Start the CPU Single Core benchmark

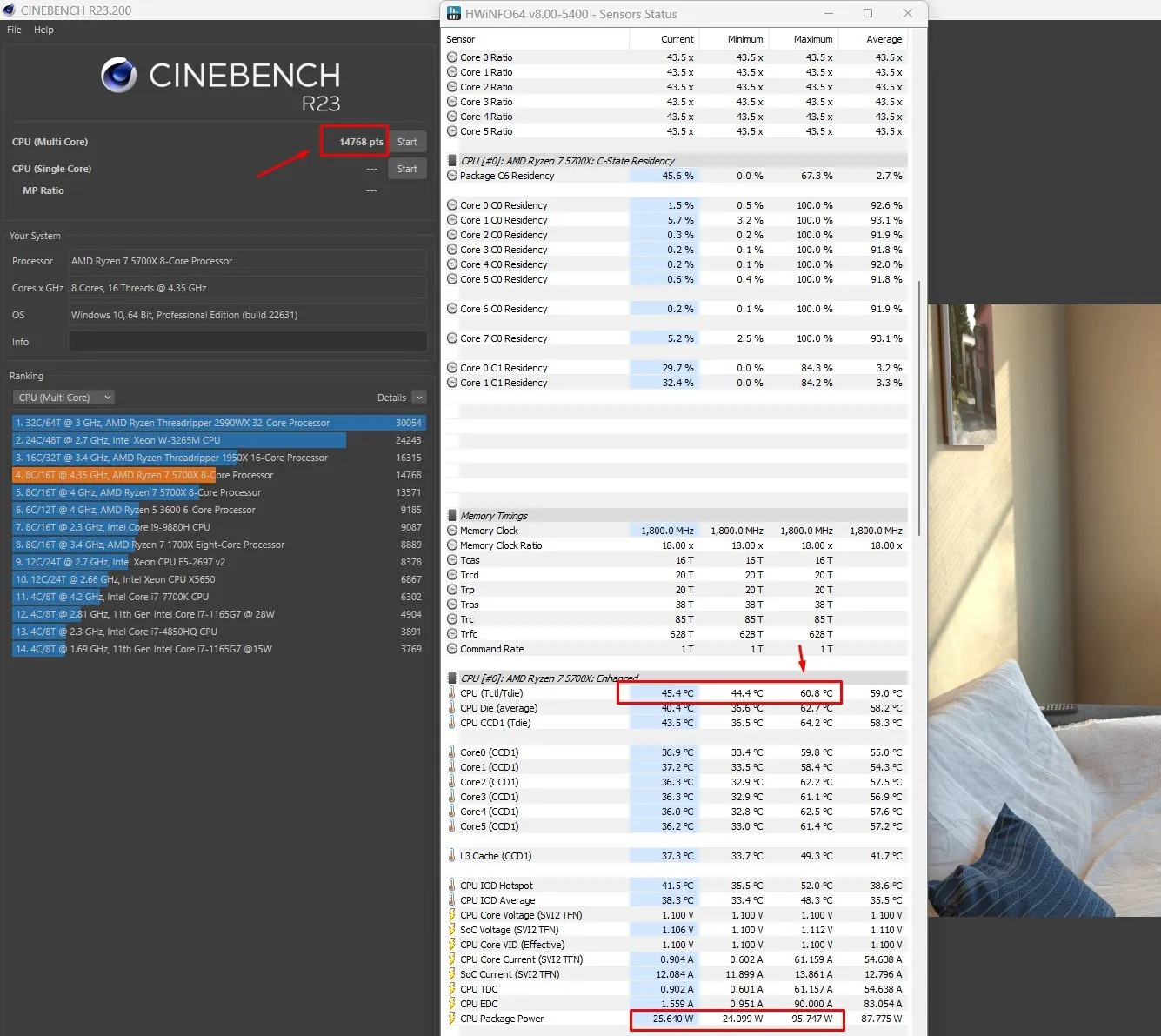tap(407, 169)
